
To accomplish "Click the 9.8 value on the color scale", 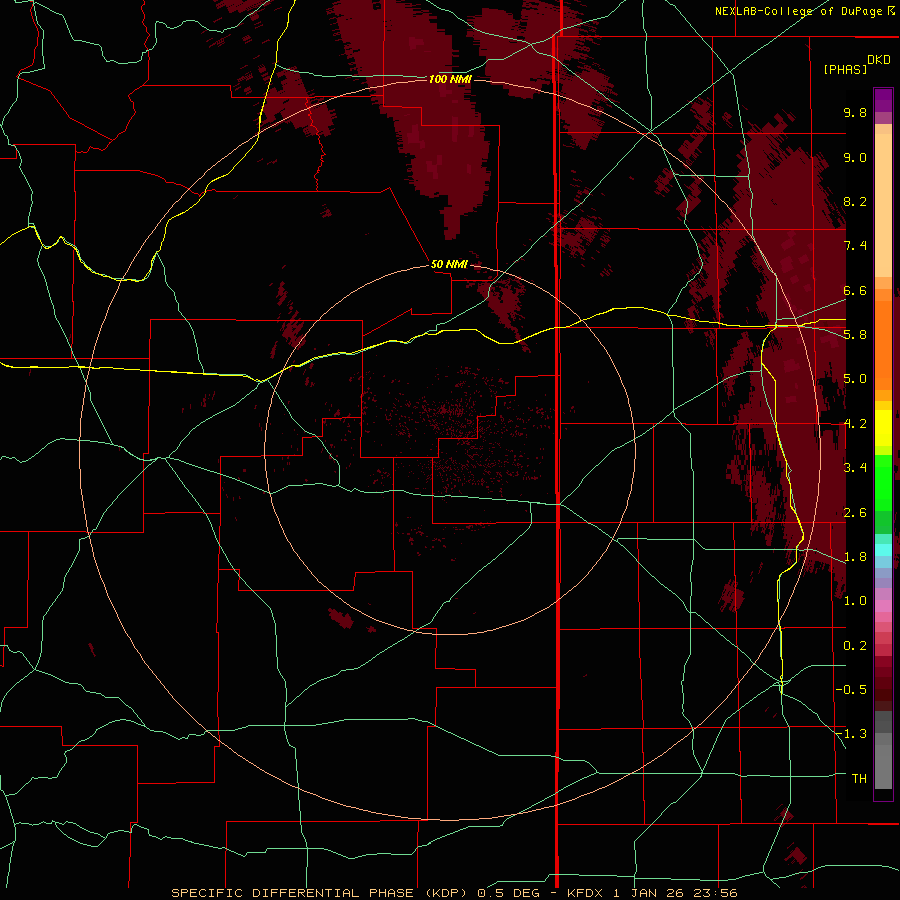I will (855, 112).
